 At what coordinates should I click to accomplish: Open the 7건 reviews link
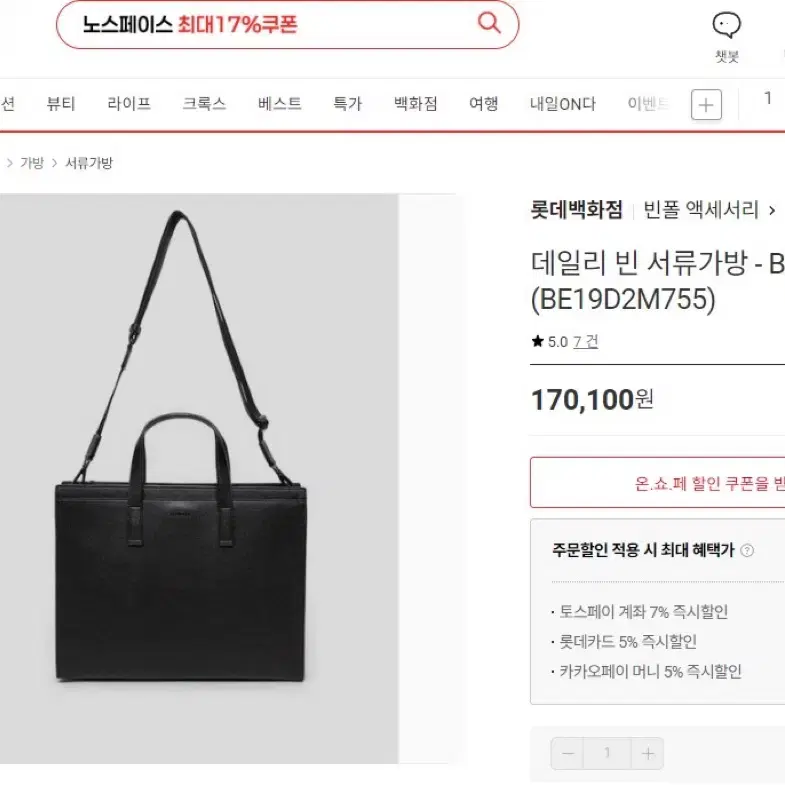pos(585,342)
